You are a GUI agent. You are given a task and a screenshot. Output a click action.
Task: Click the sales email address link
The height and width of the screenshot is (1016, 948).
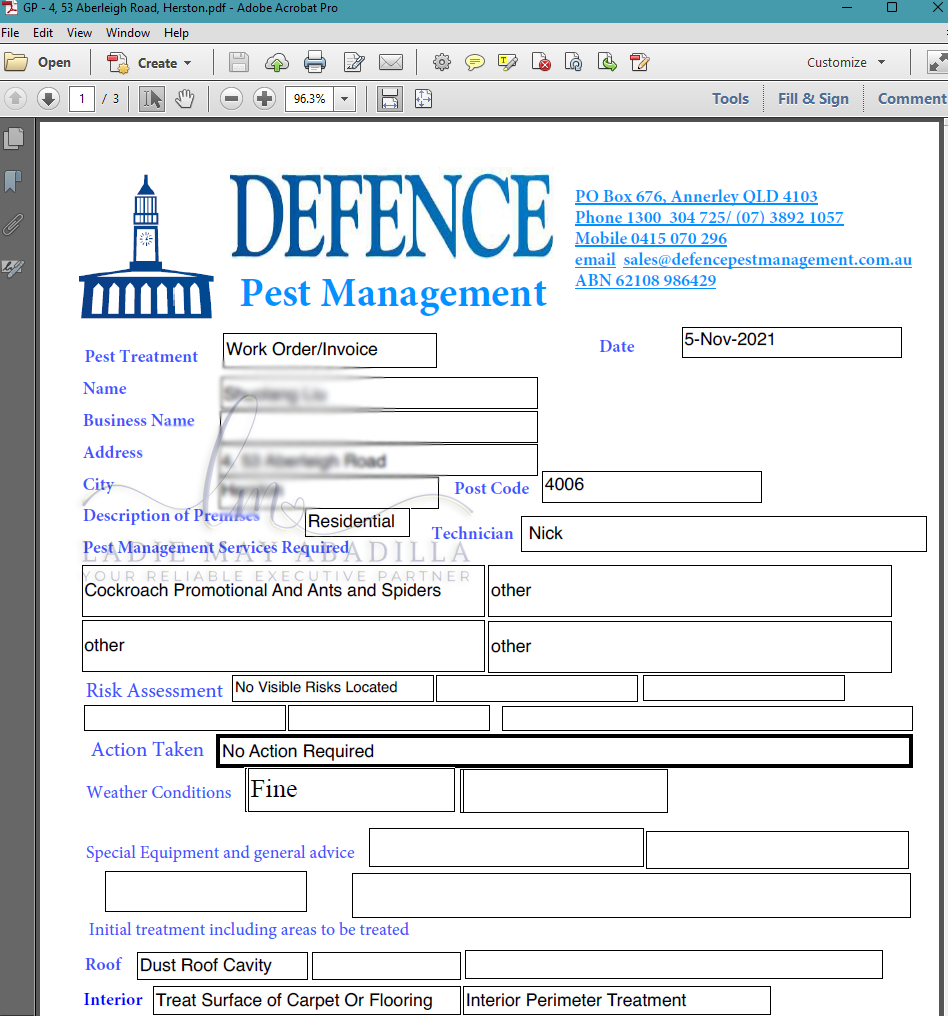point(767,260)
